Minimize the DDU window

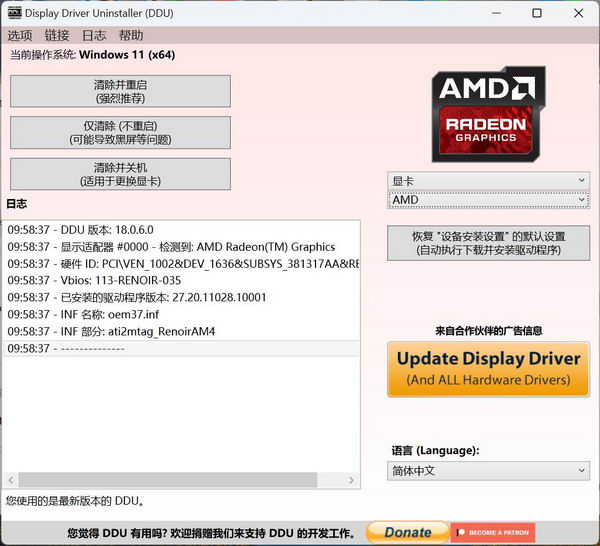coord(496,13)
